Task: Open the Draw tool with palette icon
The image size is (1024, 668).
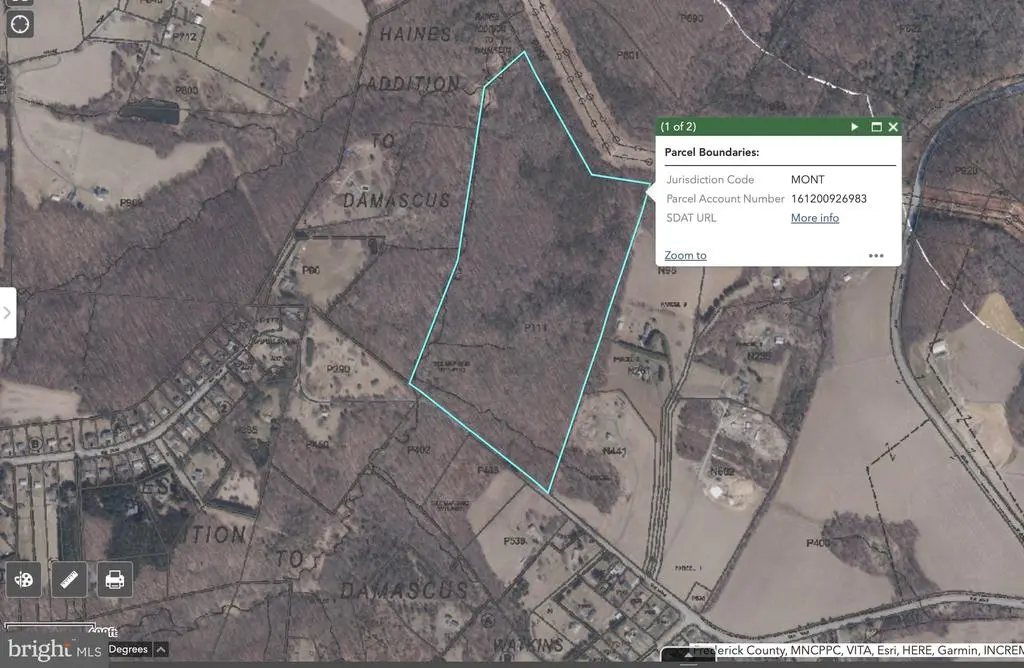Action: [x=25, y=579]
